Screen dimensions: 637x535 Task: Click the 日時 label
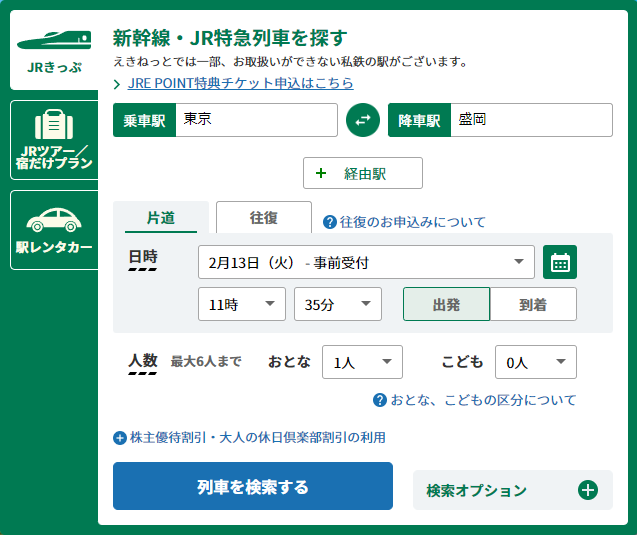click(143, 257)
